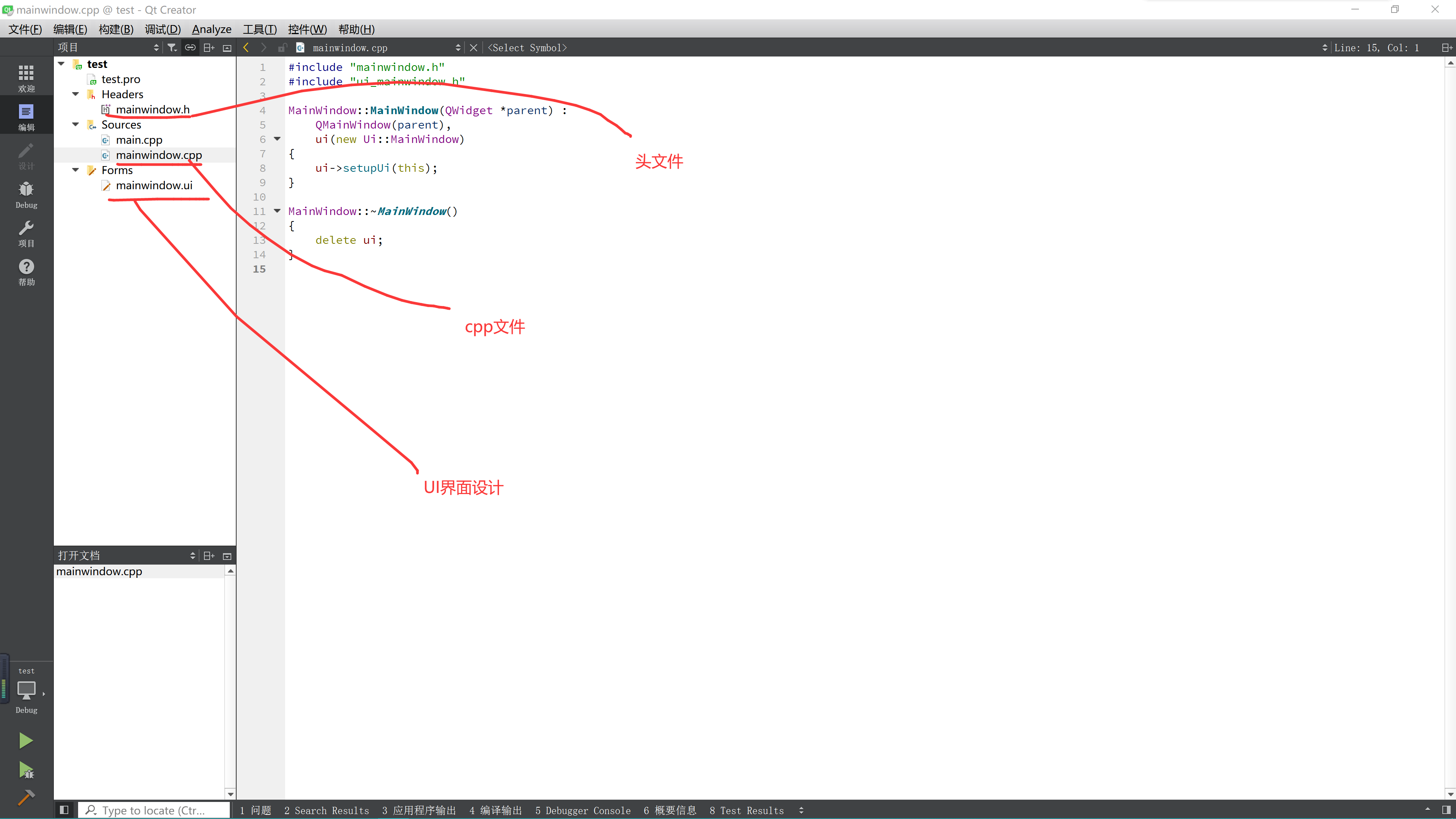The image size is (1456, 819).
Task: Collapse the Headers folder
Action: point(75,94)
